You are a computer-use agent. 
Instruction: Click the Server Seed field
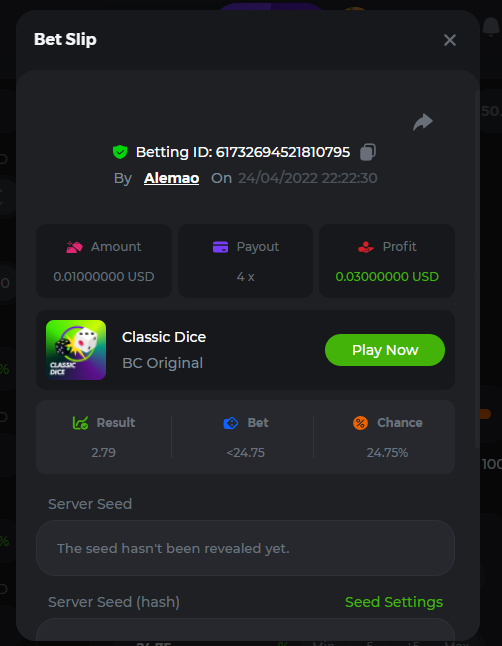pyautogui.click(x=245, y=548)
